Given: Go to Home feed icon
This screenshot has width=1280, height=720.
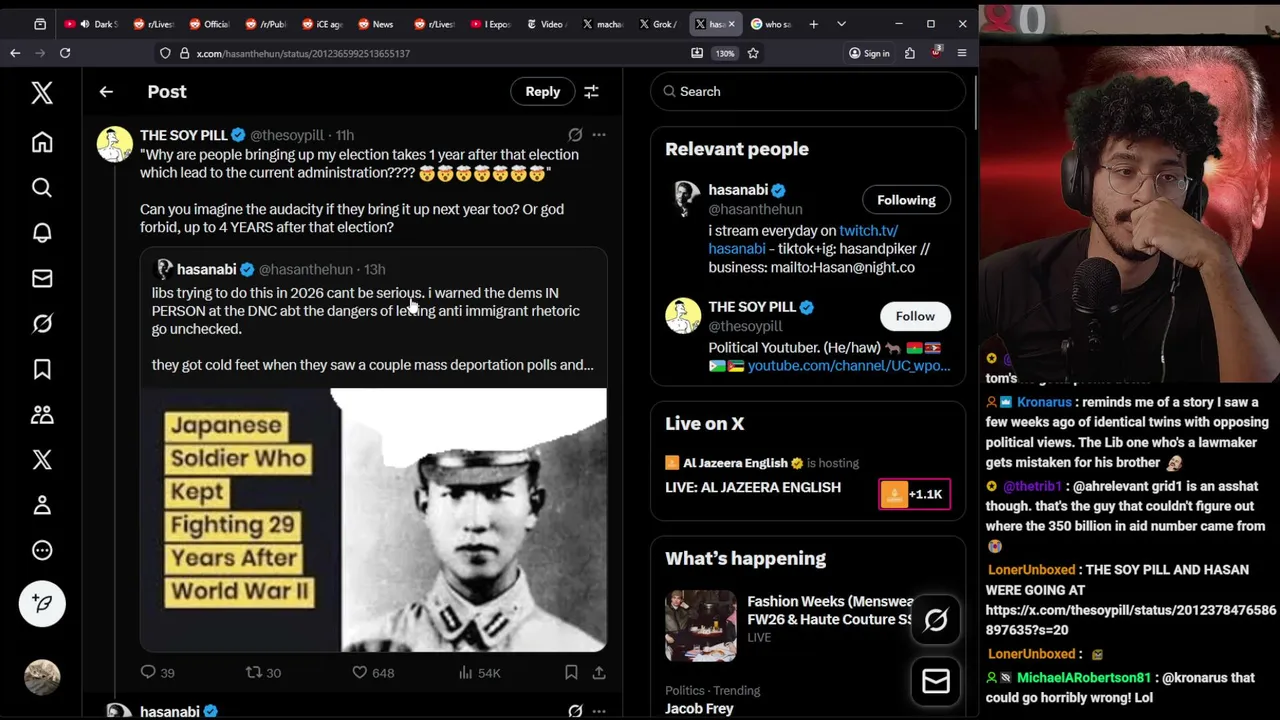Looking at the screenshot, I should (42, 142).
